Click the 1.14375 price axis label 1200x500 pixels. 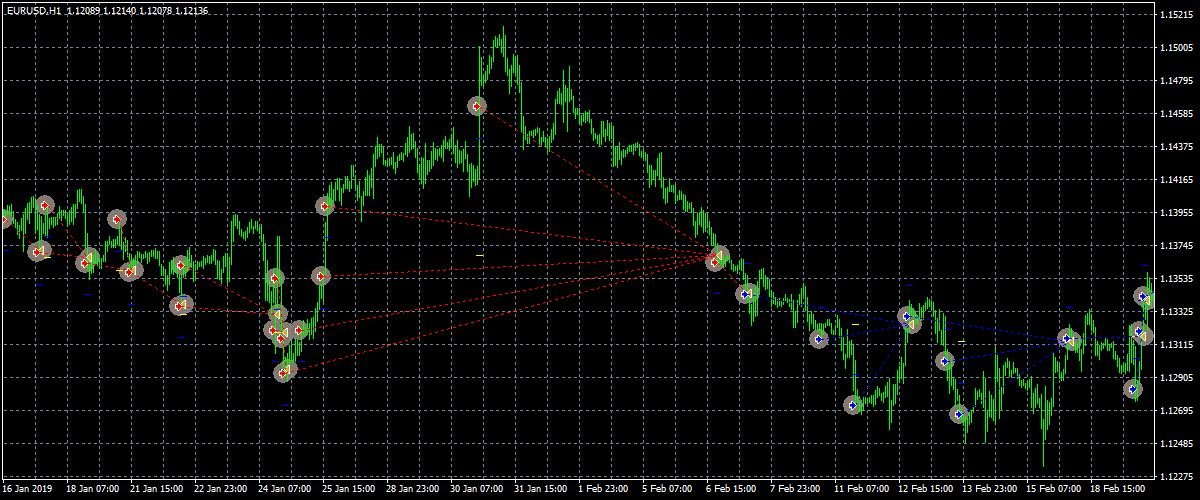pyautogui.click(x=1177, y=147)
